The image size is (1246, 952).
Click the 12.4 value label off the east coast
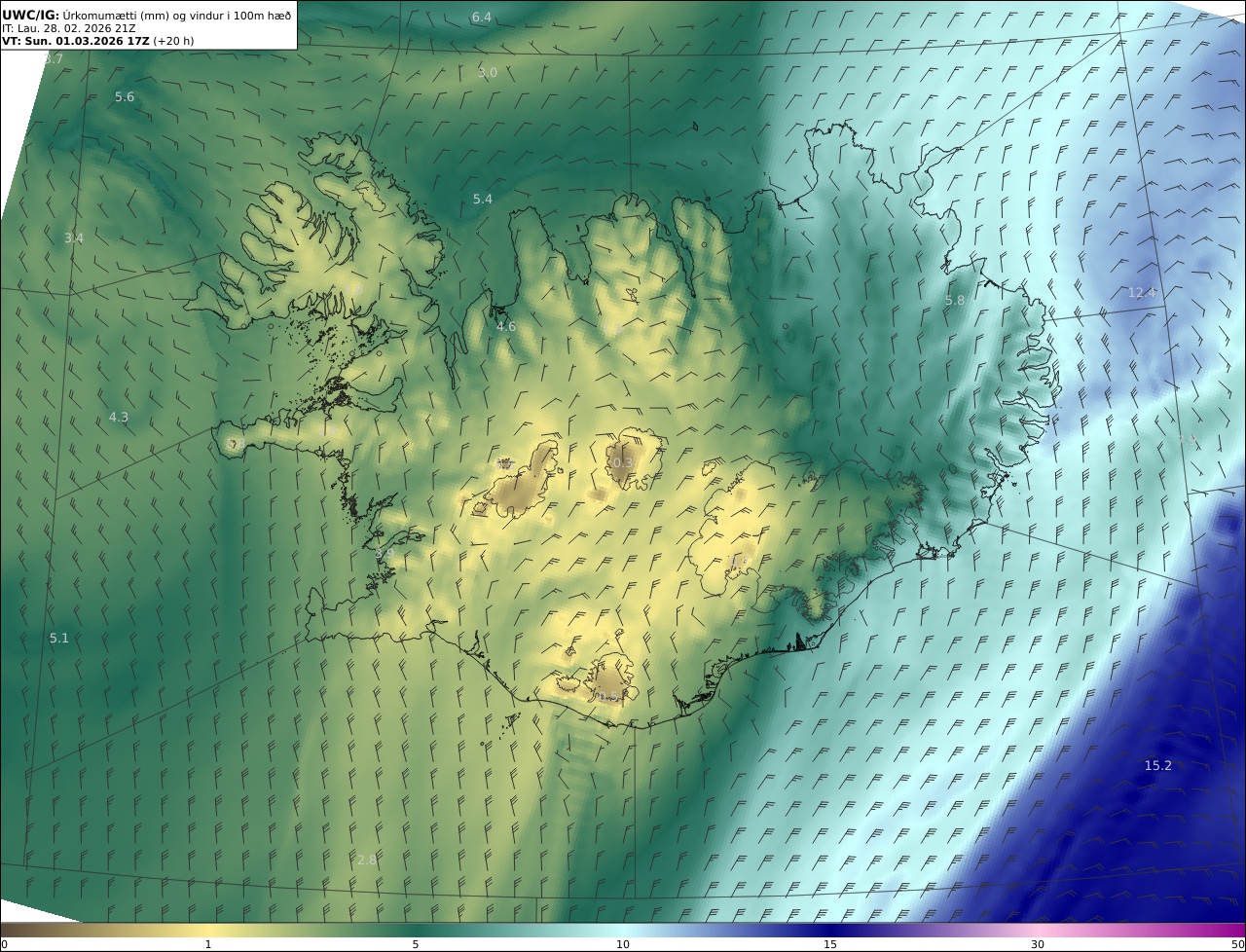[x=1142, y=293]
